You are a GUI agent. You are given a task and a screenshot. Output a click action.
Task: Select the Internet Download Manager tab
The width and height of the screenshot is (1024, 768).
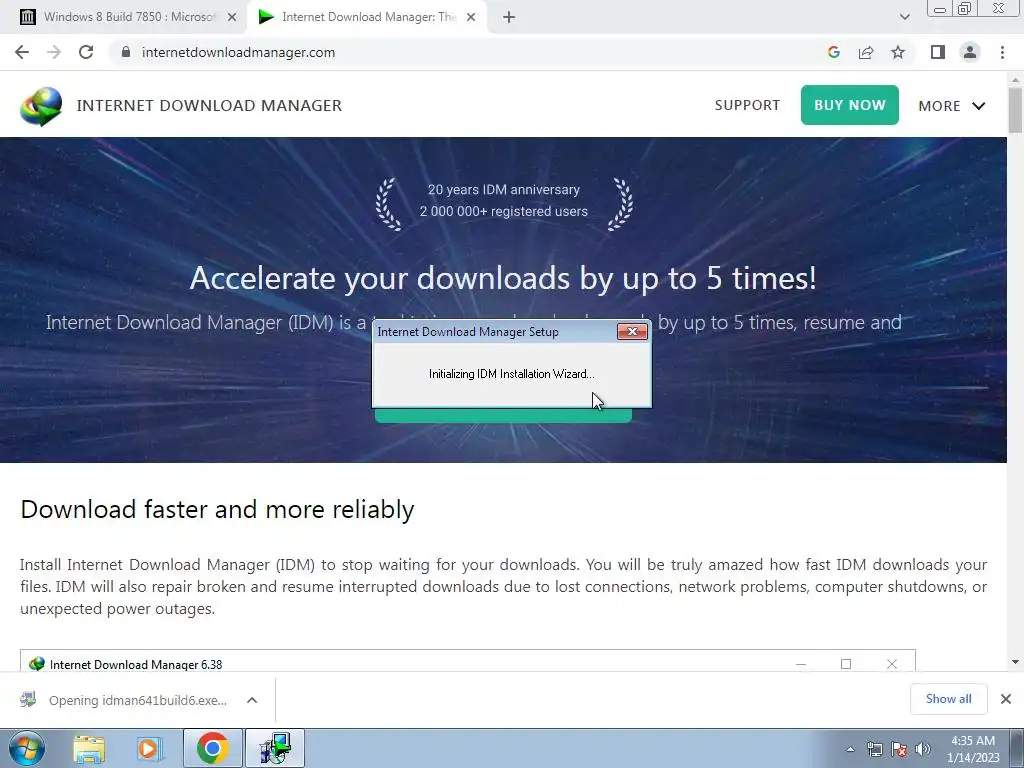(366, 18)
